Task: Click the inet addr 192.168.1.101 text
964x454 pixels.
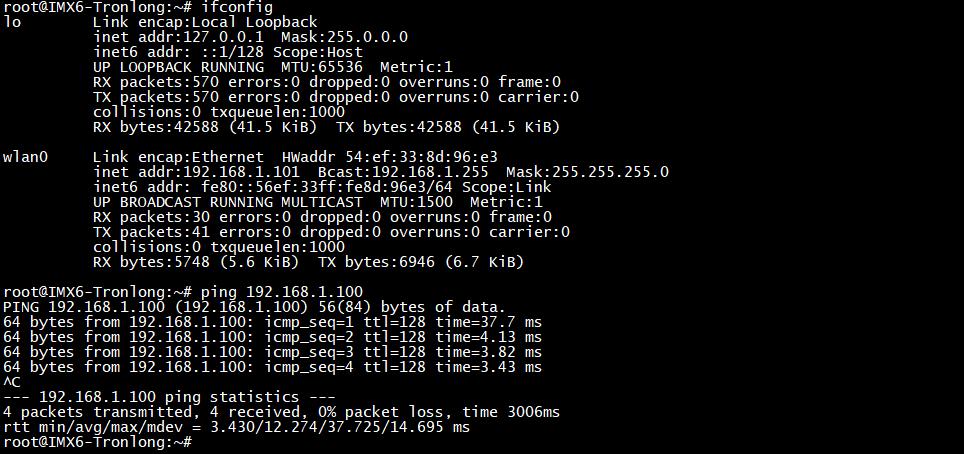Action: pyautogui.click(x=197, y=172)
